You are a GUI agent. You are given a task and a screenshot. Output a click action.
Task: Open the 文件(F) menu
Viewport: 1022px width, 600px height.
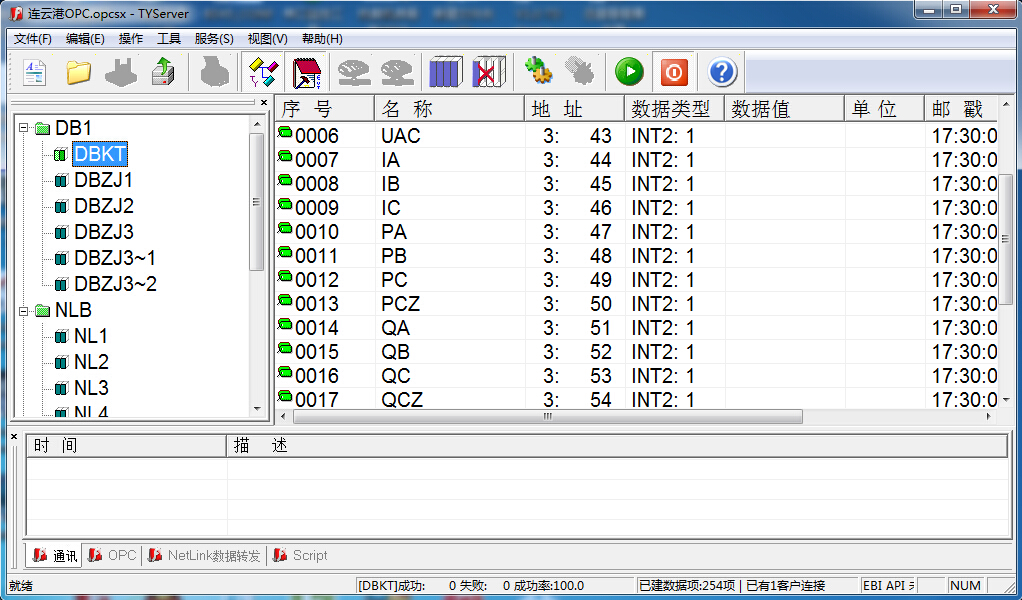(x=32, y=39)
